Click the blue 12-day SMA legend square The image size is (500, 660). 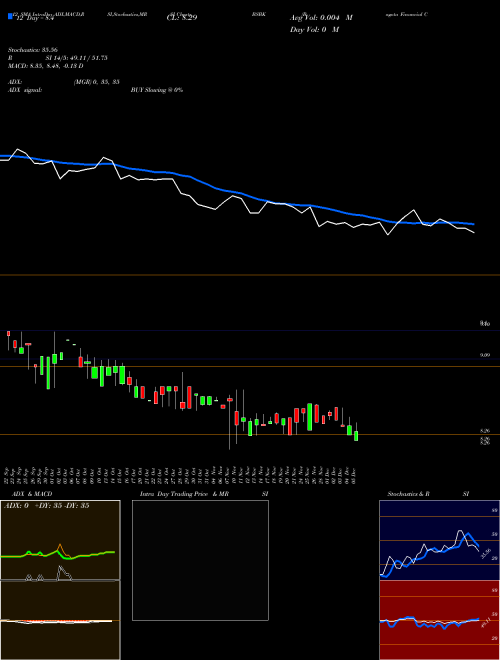coord(10,16)
